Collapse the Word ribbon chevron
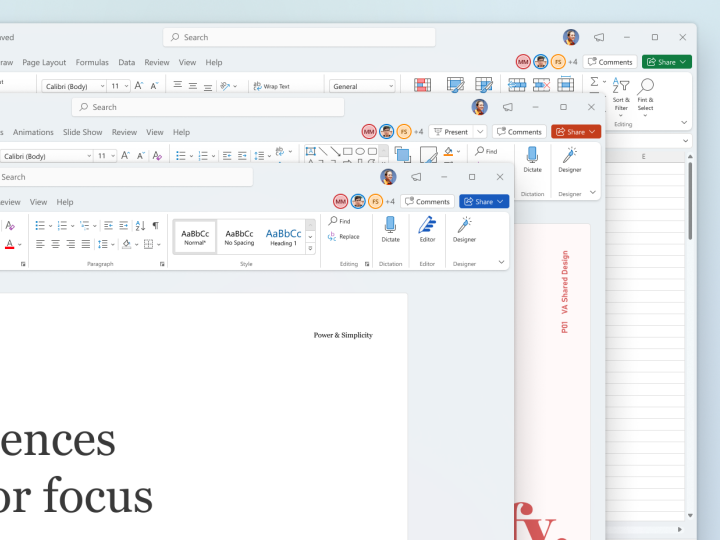 501,262
